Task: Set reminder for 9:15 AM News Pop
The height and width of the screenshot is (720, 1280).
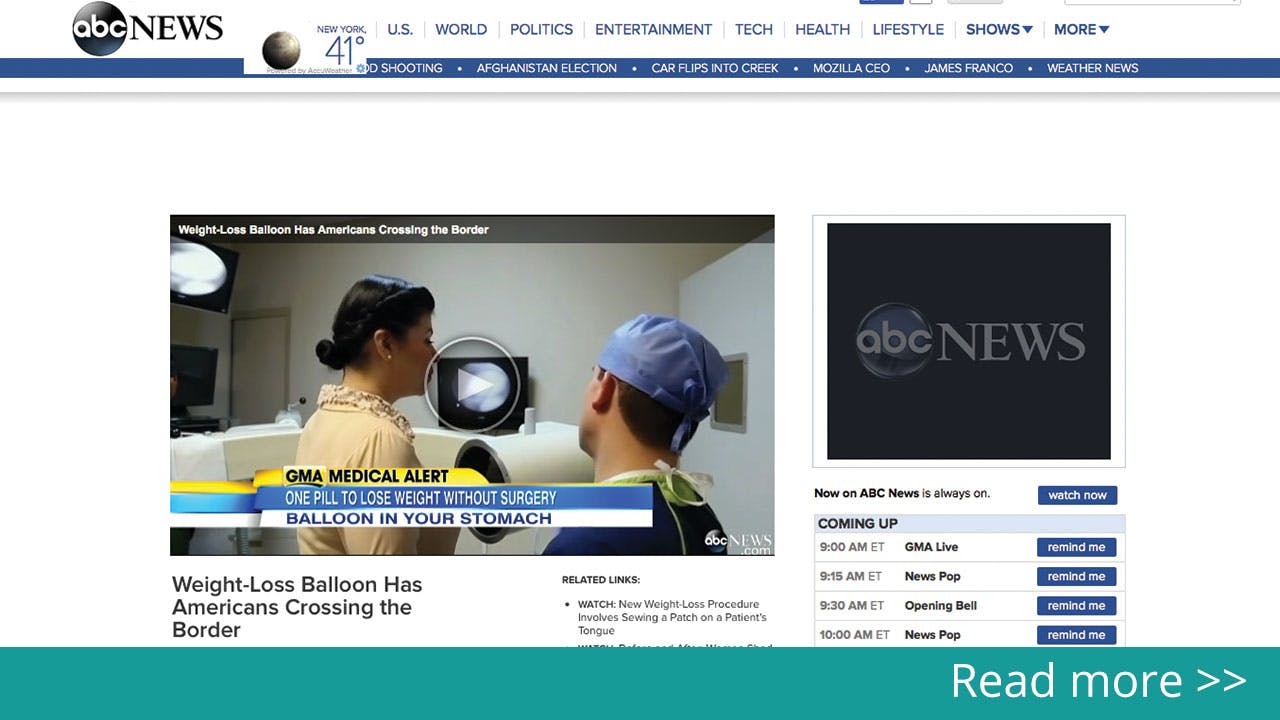Action: (x=1076, y=576)
